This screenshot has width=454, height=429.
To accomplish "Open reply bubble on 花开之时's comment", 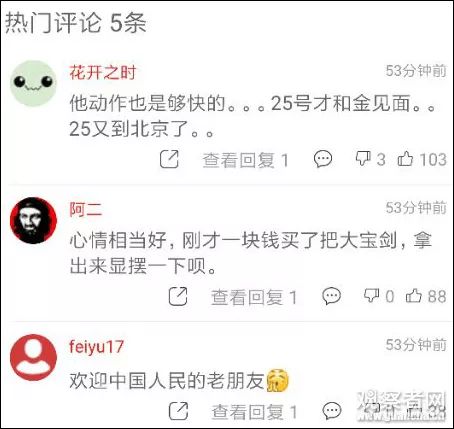I will [x=323, y=159].
